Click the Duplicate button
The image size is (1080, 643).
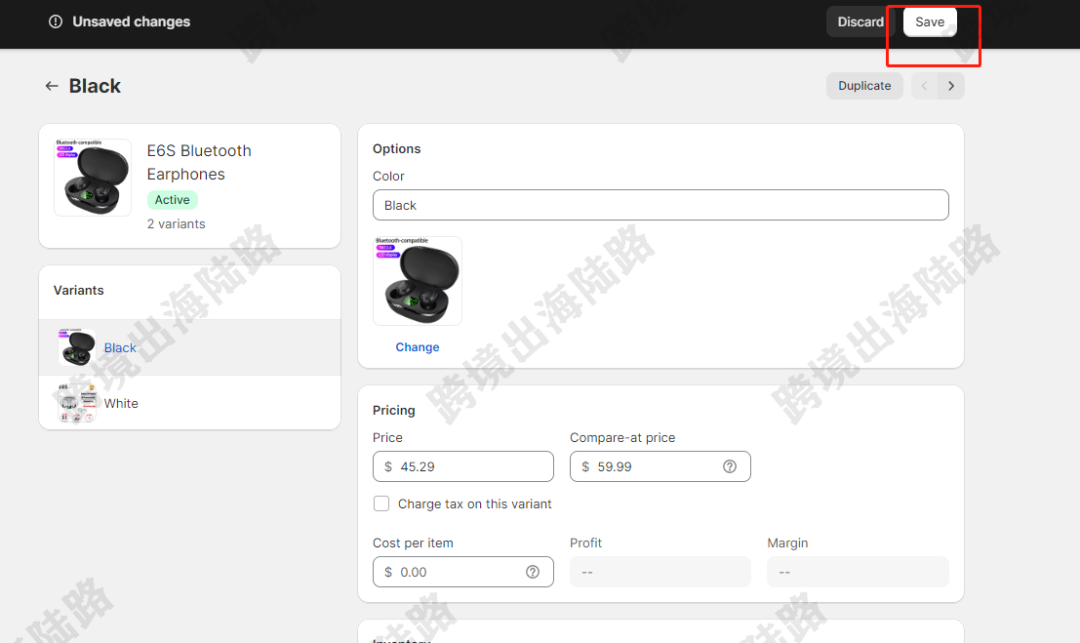pyautogui.click(x=864, y=86)
